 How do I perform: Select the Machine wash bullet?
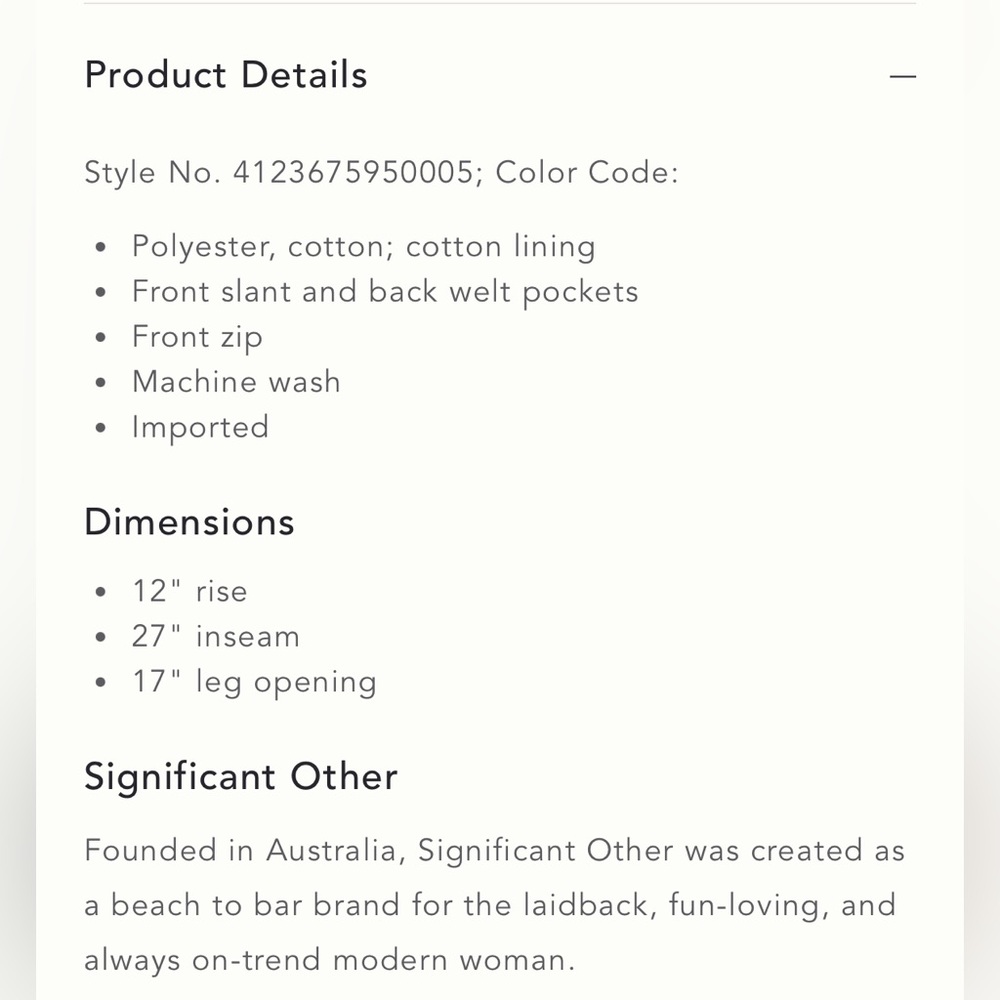coord(236,382)
